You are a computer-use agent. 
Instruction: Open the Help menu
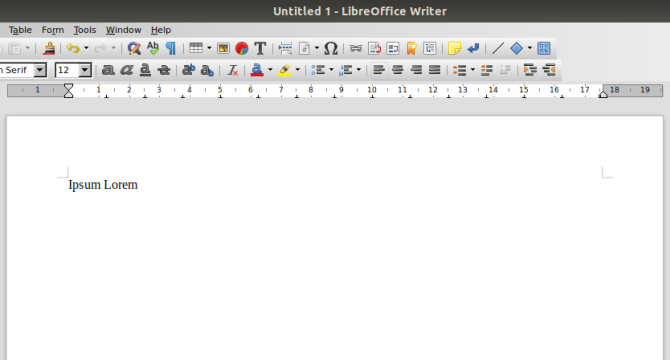pos(161,30)
